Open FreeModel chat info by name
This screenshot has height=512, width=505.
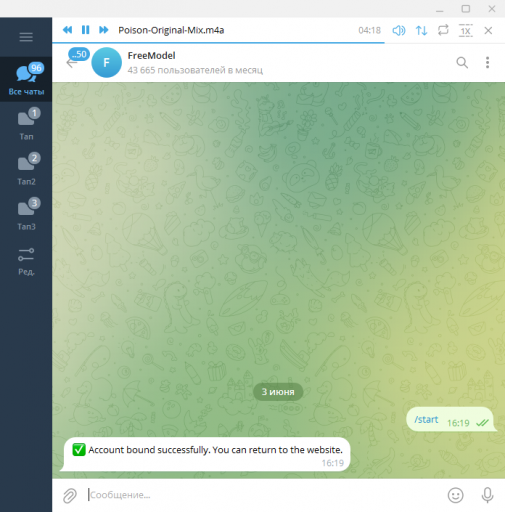(151, 56)
